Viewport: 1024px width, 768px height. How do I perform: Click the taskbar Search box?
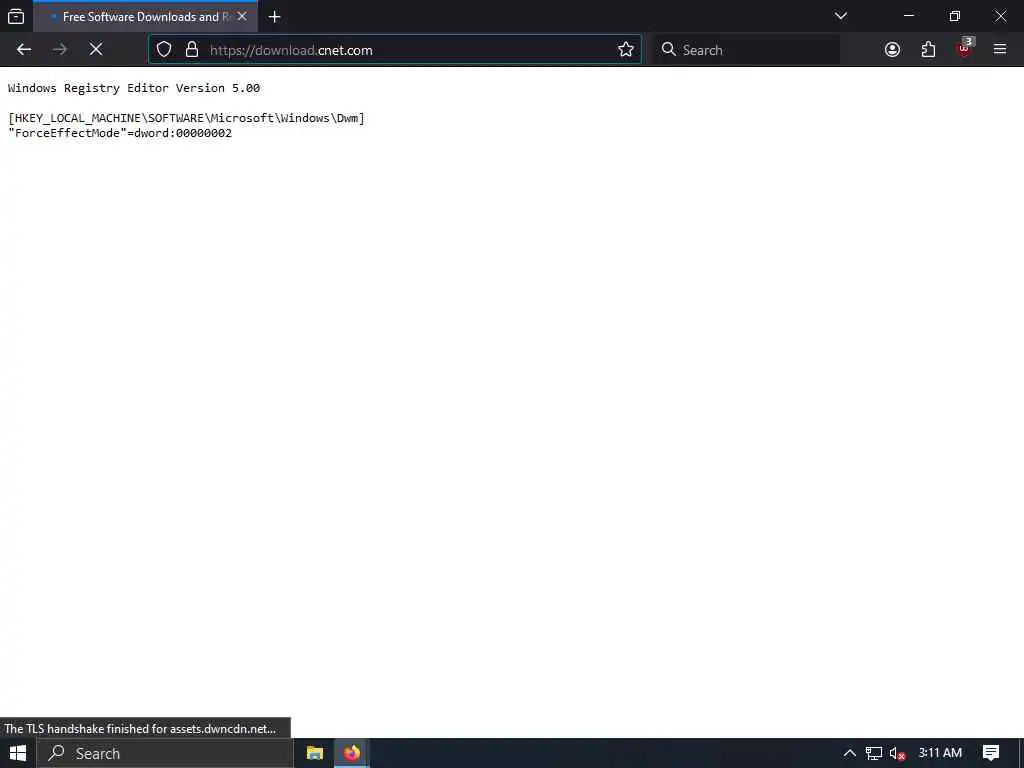click(x=165, y=753)
